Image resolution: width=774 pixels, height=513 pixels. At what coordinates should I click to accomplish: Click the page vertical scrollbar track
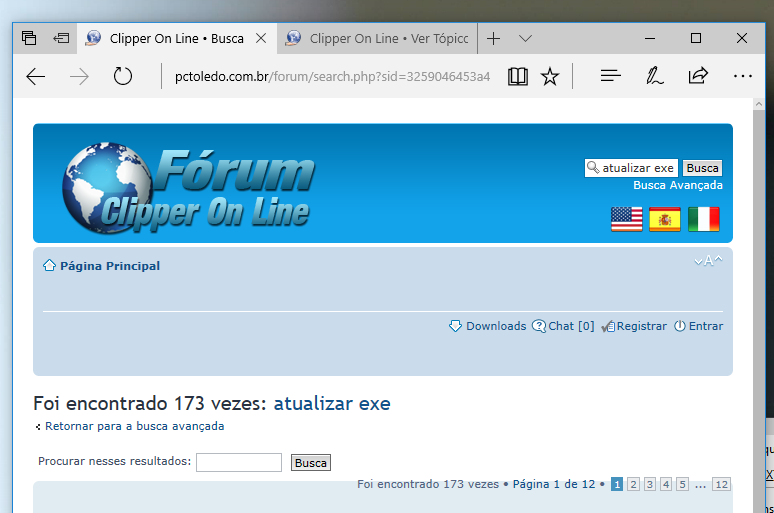(x=759, y=311)
